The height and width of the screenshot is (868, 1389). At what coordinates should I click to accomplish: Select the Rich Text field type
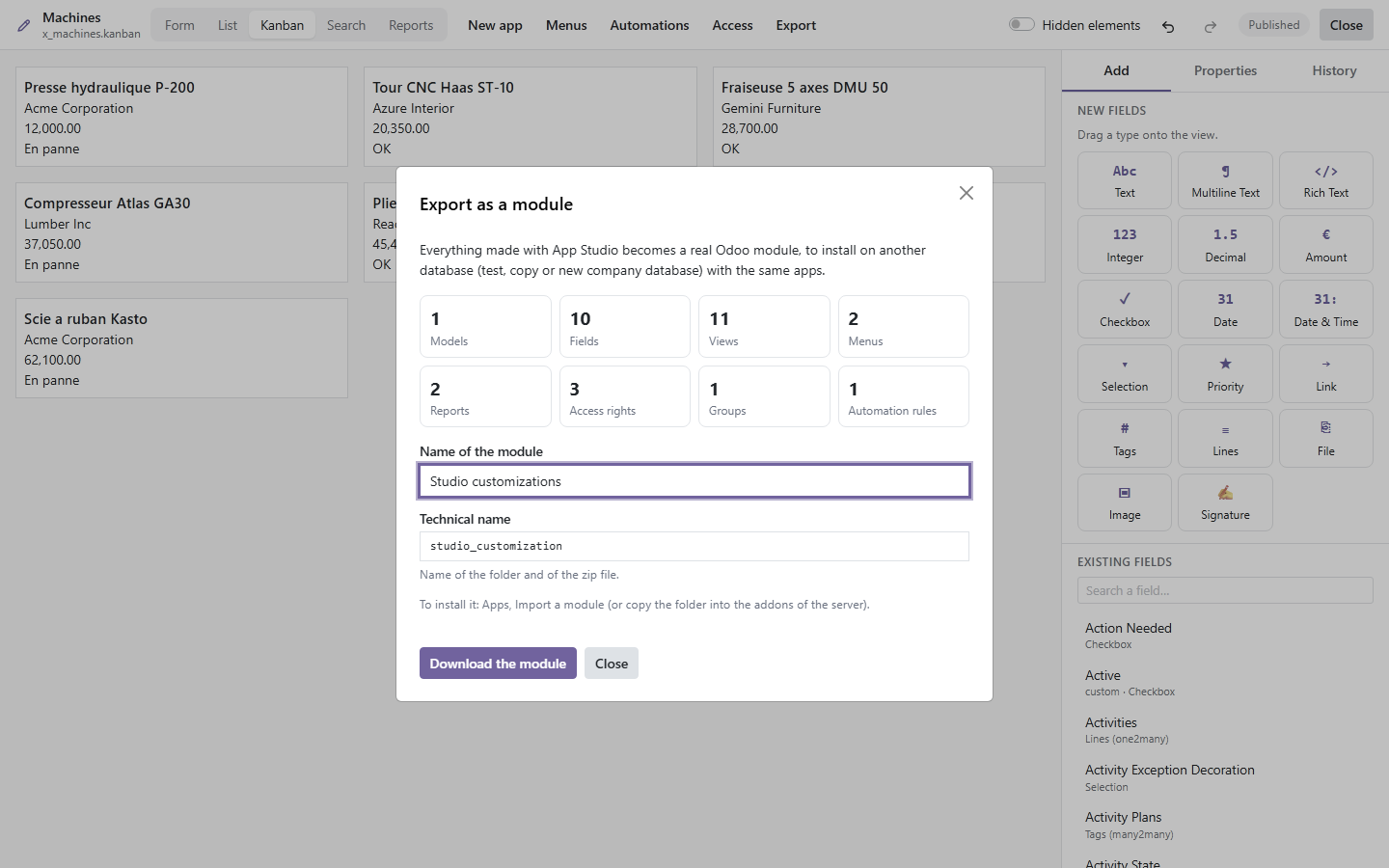click(x=1326, y=180)
